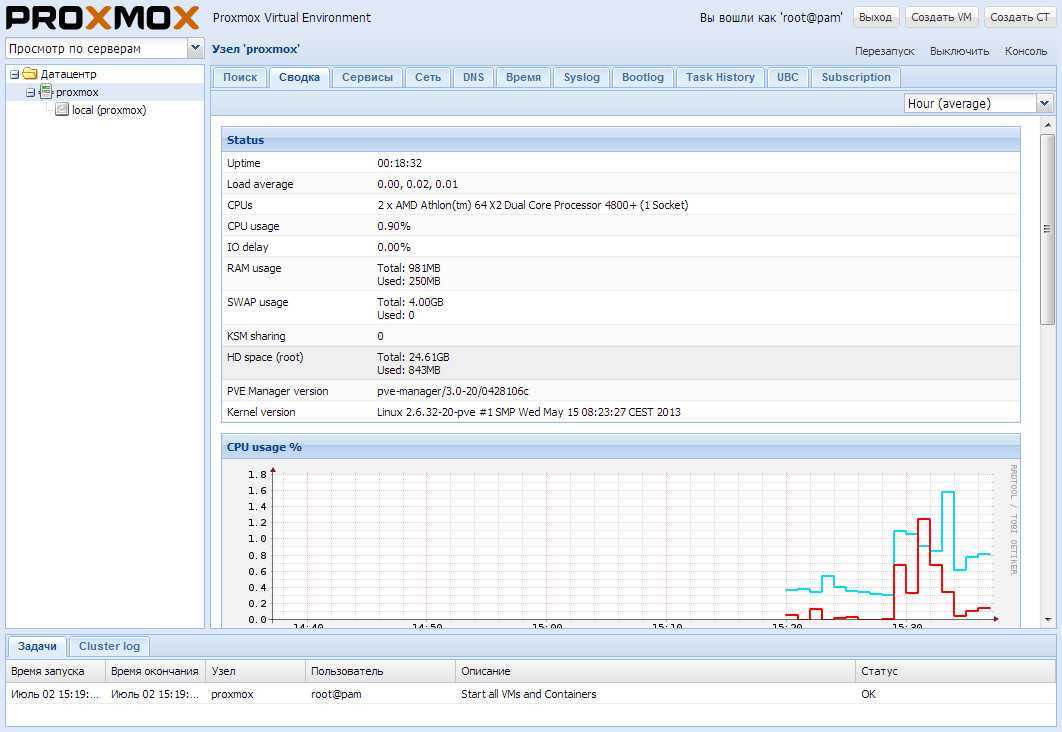Open the DNS tab
This screenshot has height=732, width=1062.
[473, 77]
